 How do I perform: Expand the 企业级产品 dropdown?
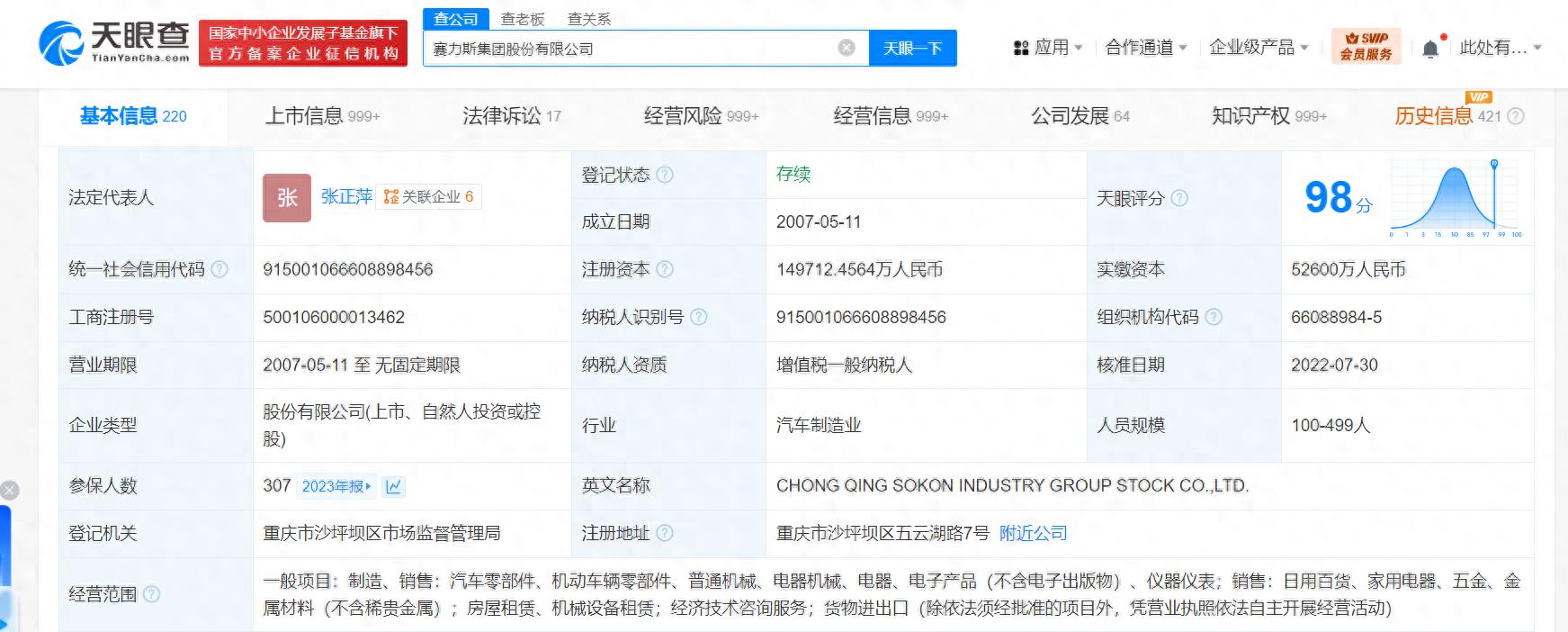(x=1304, y=48)
